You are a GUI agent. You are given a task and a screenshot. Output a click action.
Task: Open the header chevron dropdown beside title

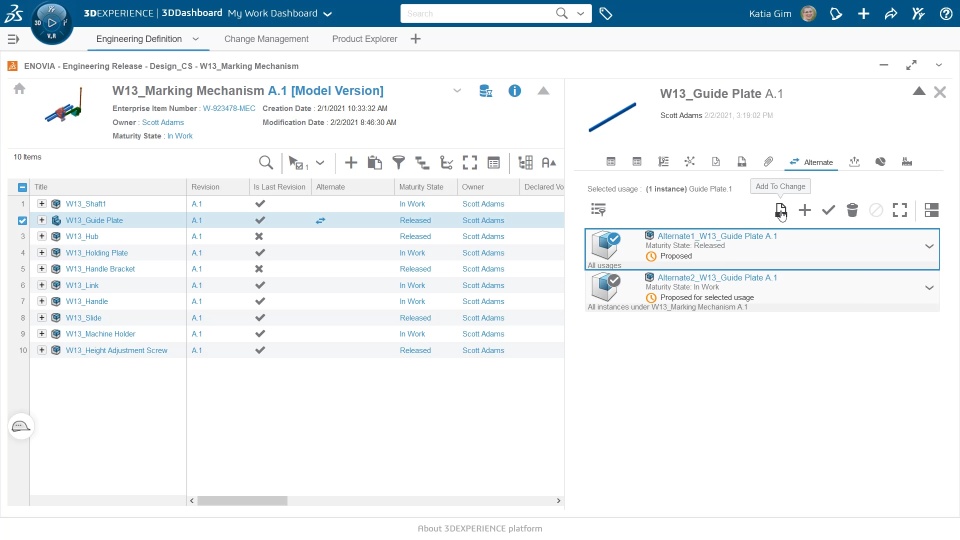click(457, 91)
